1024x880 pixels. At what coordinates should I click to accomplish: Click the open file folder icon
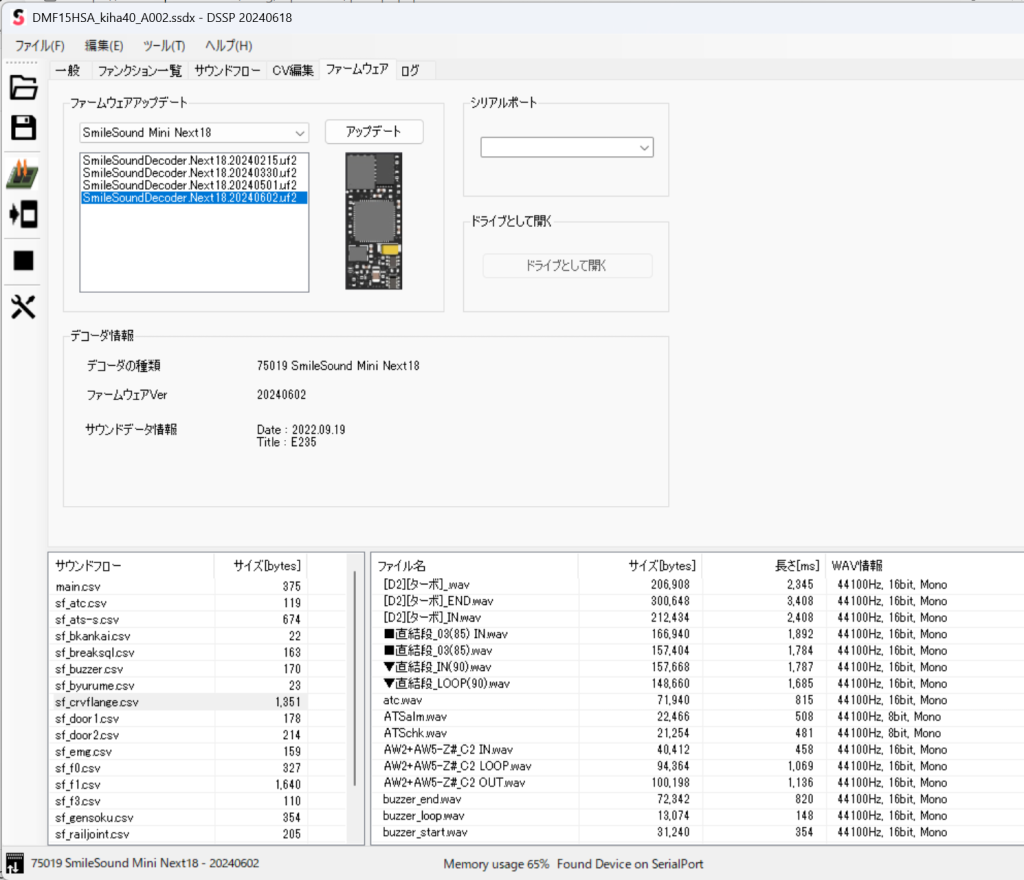click(23, 88)
